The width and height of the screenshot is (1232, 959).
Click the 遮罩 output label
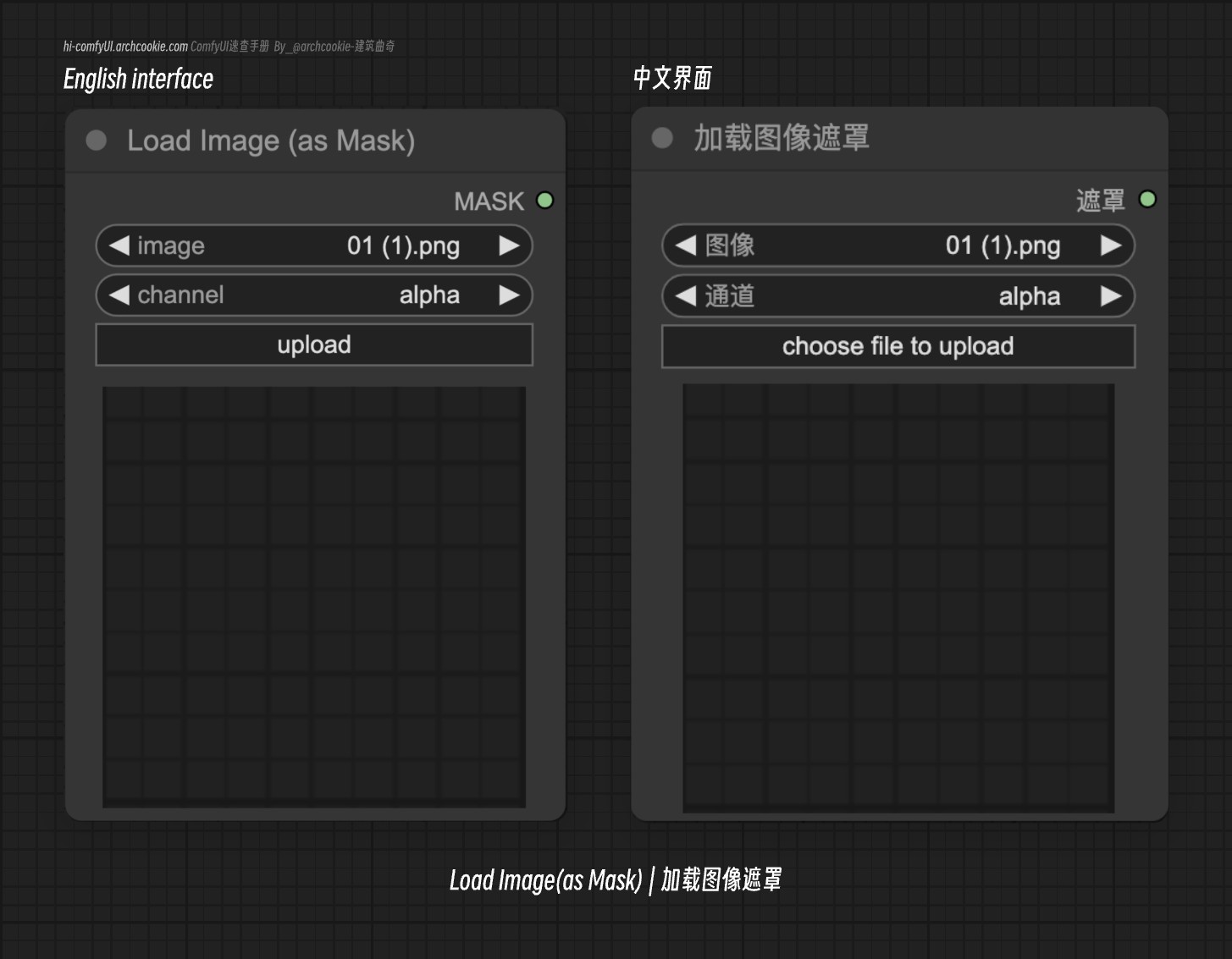click(1100, 200)
